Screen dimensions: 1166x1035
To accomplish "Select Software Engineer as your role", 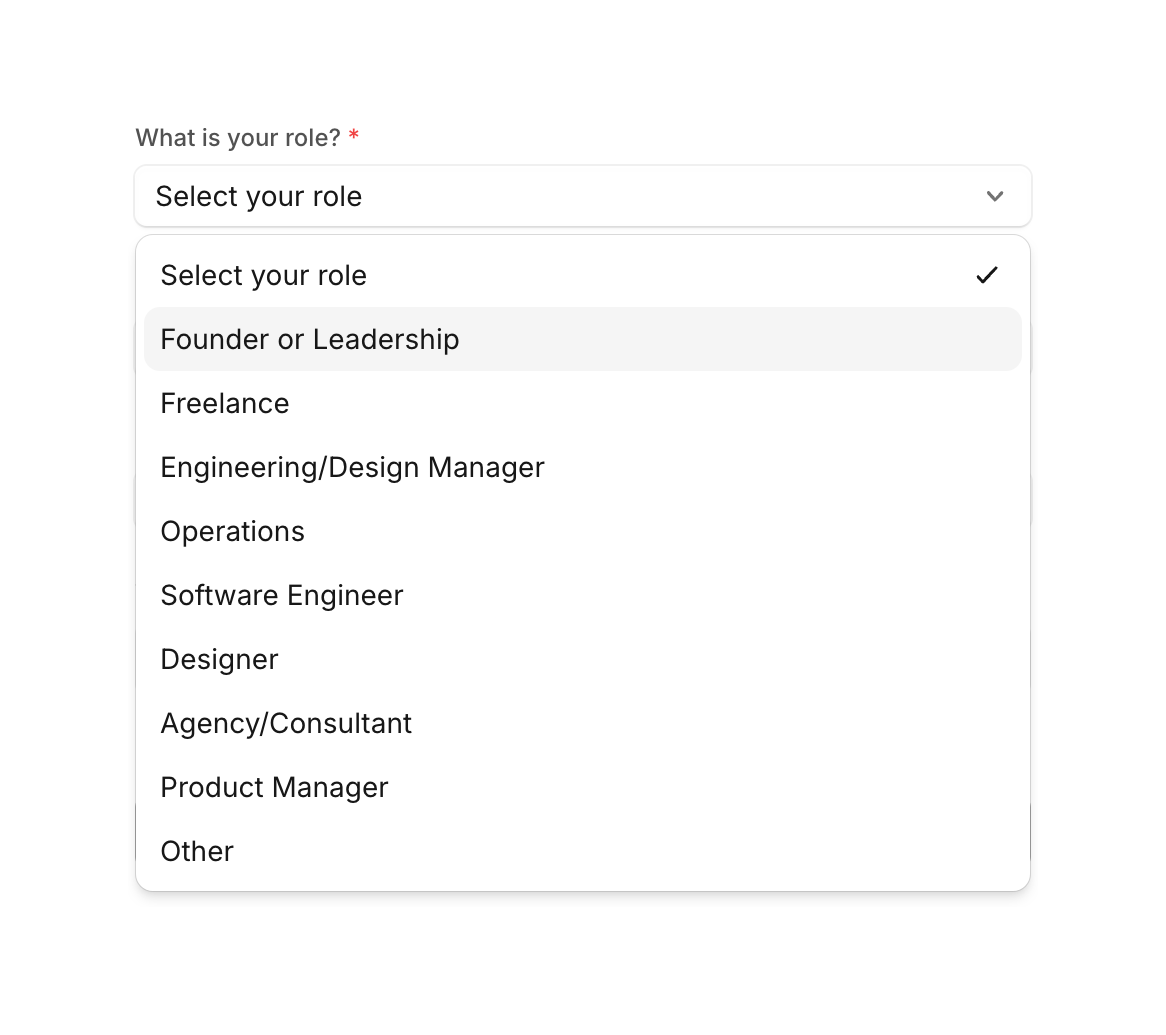I will pyautogui.click(x=281, y=595).
